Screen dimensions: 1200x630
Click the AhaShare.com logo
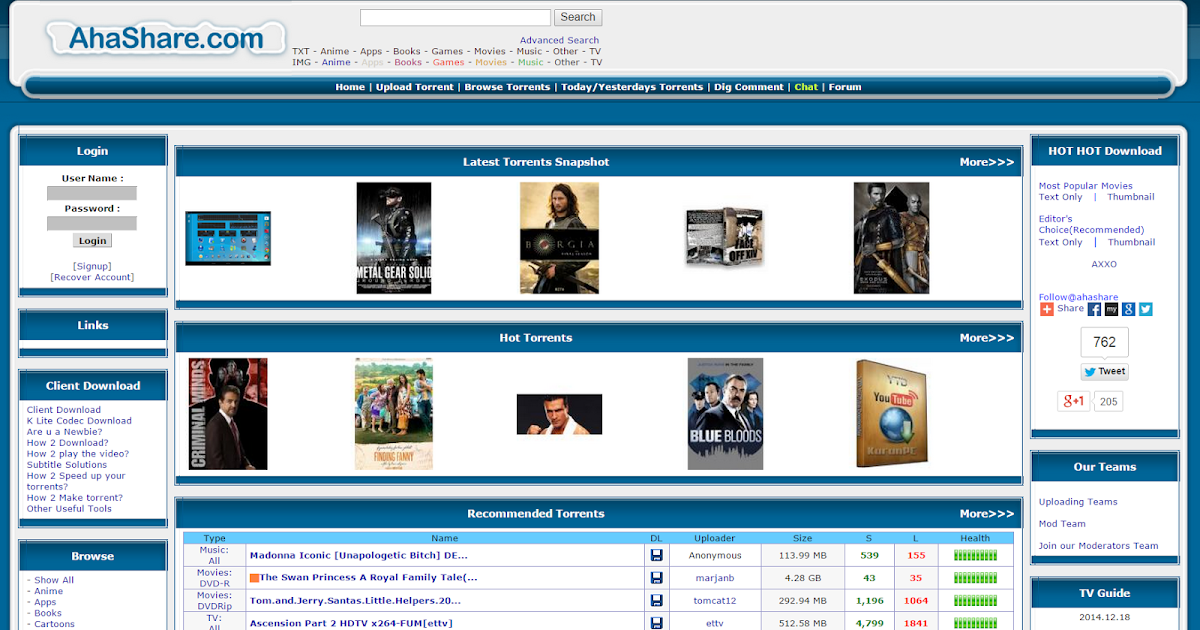(x=165, y=38)
